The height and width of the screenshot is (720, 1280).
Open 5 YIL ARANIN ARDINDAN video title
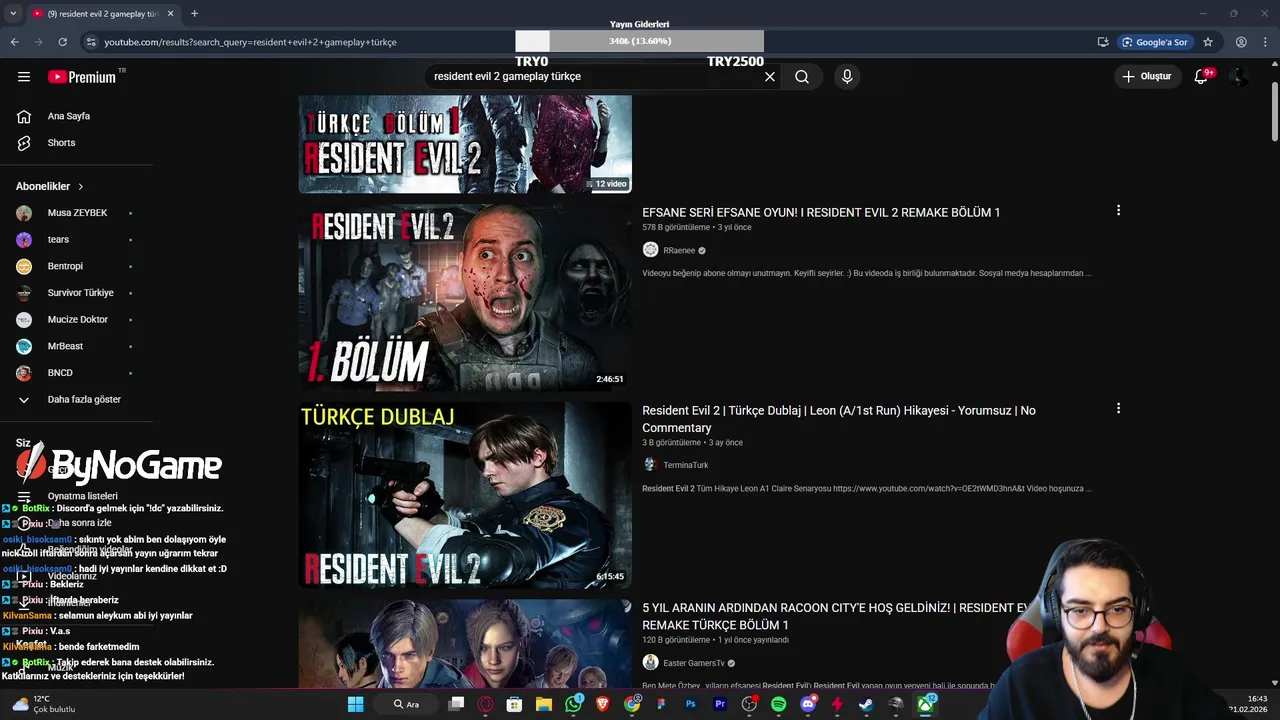pos(835,616)
